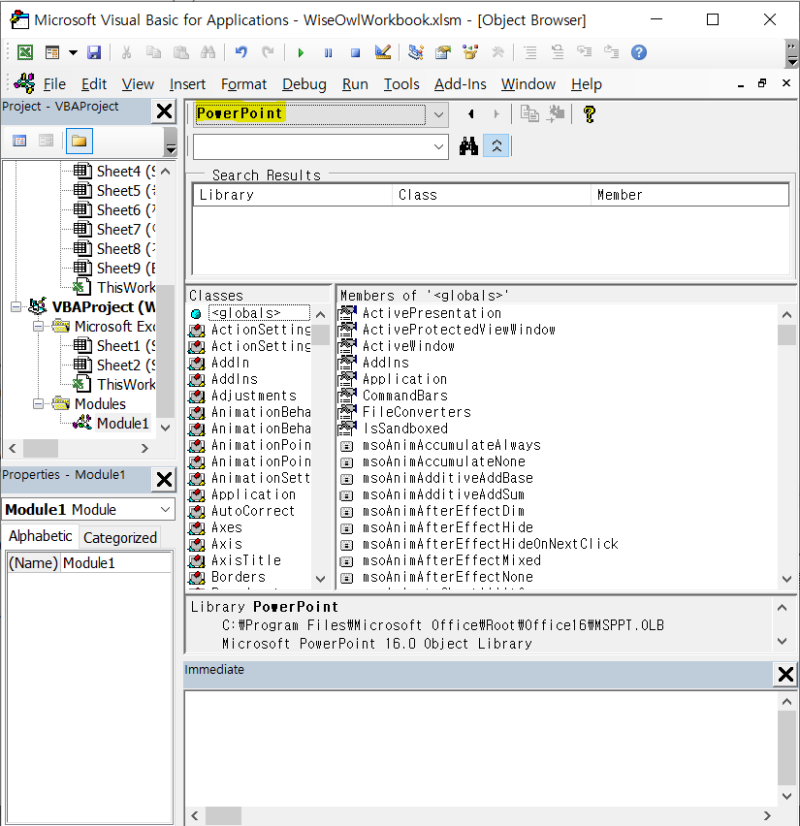
Task: Switch to the Categorized tab in Properties
Action: click(119, 537)
